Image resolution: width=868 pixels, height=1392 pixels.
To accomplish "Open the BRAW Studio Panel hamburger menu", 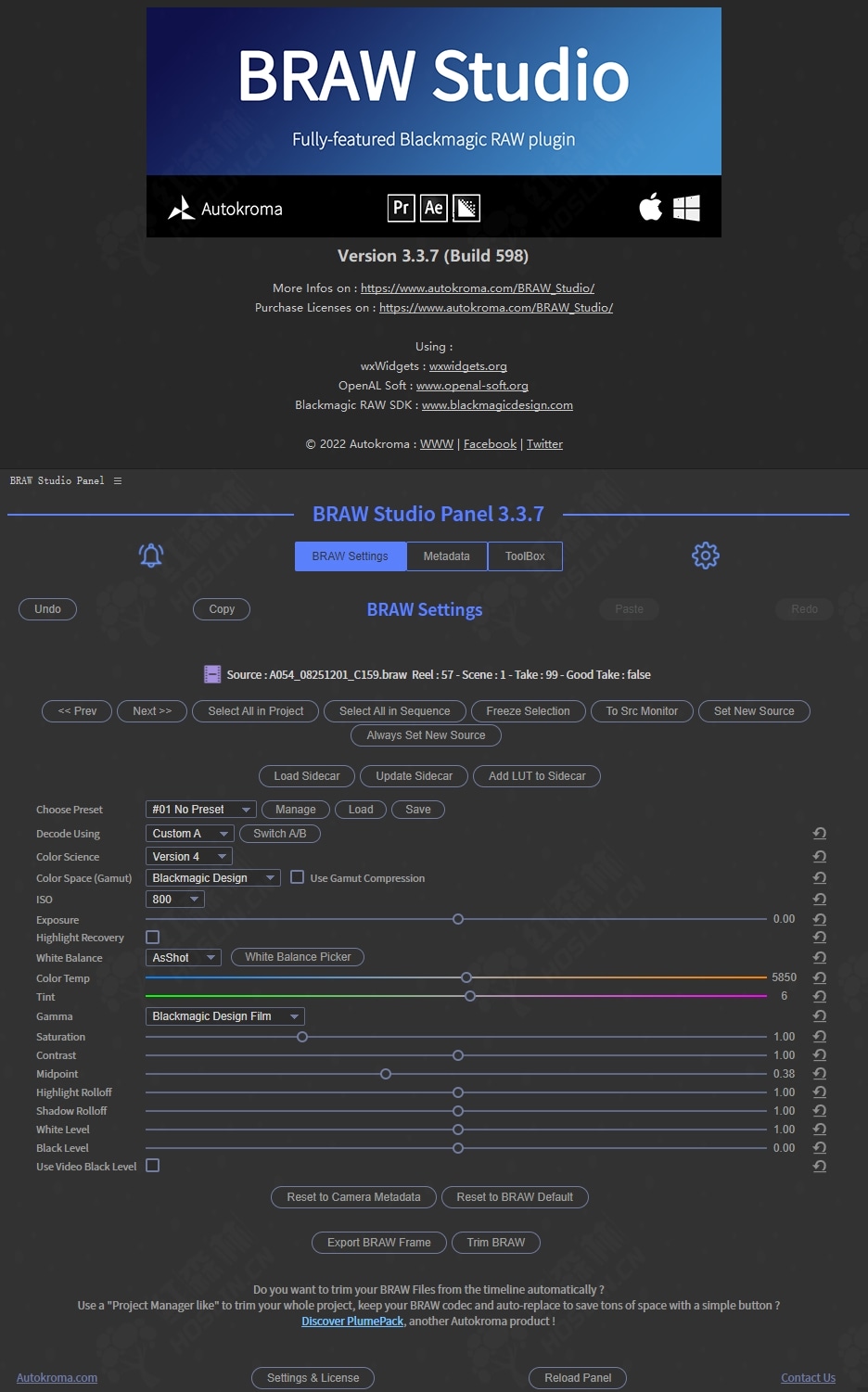I will [118, 480].
